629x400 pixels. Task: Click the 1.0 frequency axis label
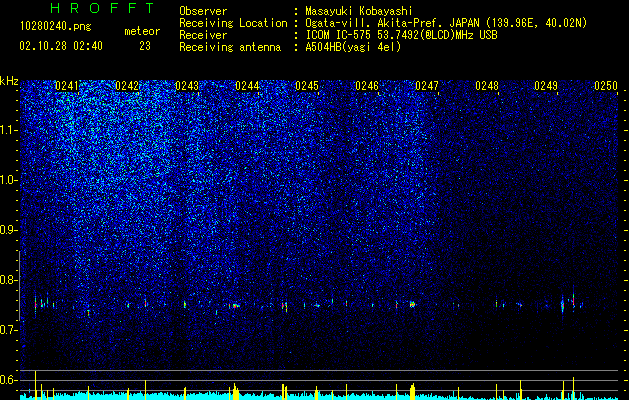pos(8,180)
